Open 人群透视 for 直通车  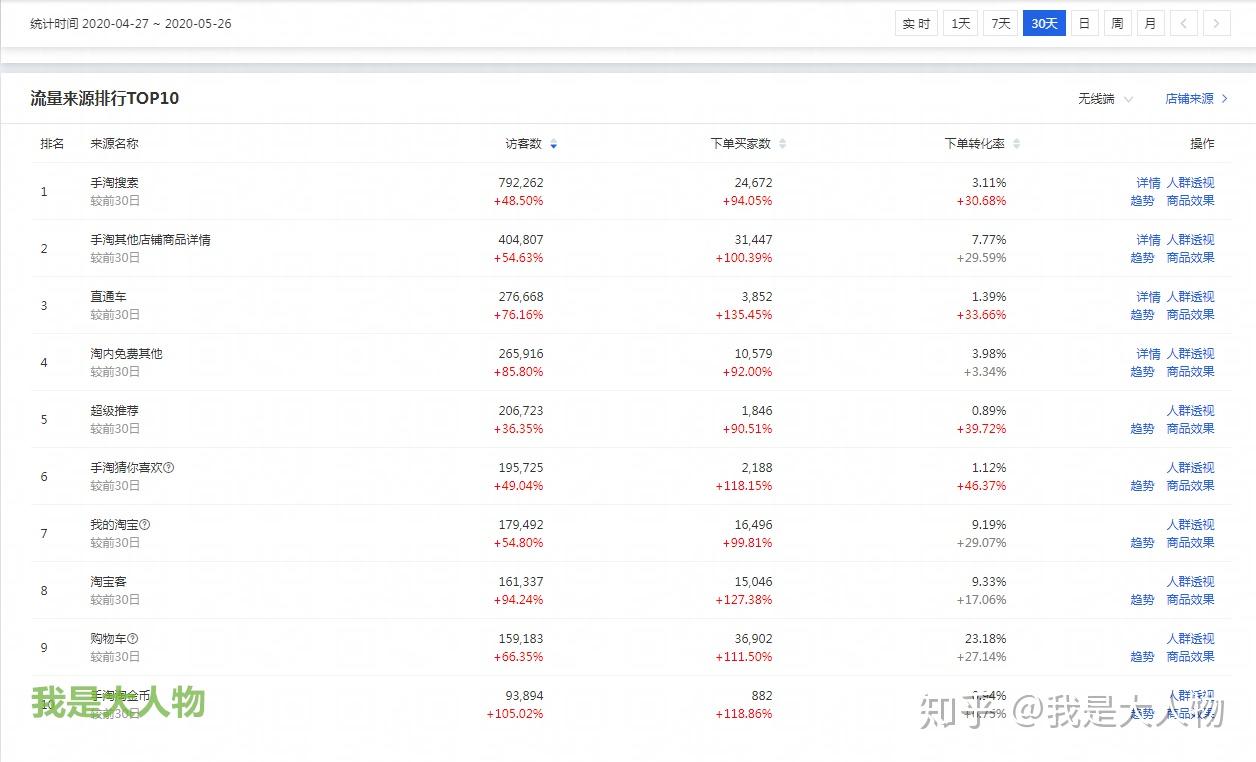coord(1190,297)
